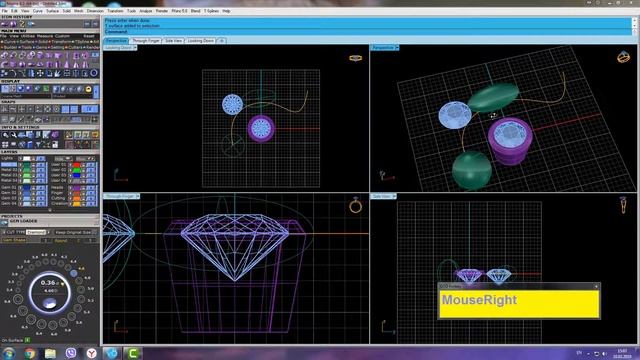Expand the arrow below the Layers list
The image size is (640, 360).
pyautogui.click(x=50, y=210)
